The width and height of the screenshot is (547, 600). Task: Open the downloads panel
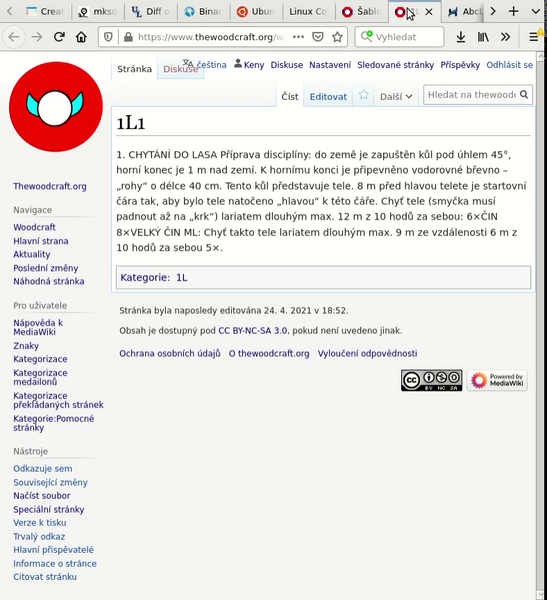click(461, 37)
